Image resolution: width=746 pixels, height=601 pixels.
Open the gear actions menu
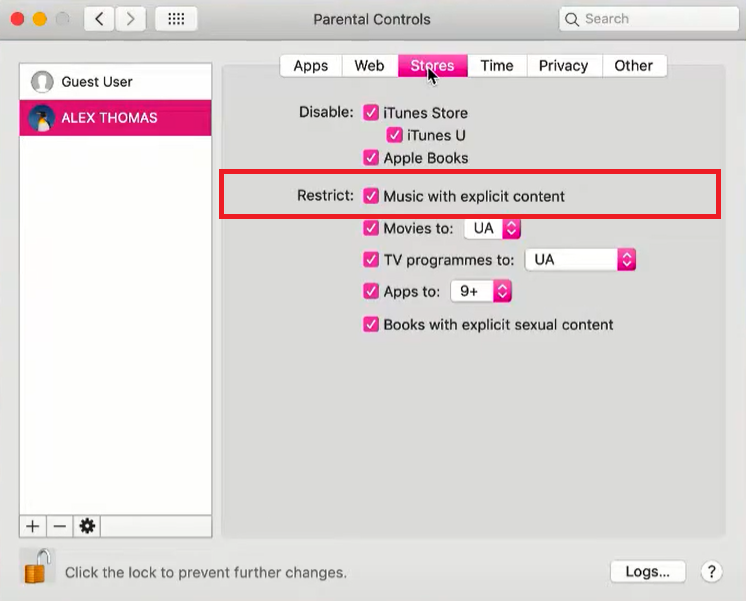(x=87, y=526)
